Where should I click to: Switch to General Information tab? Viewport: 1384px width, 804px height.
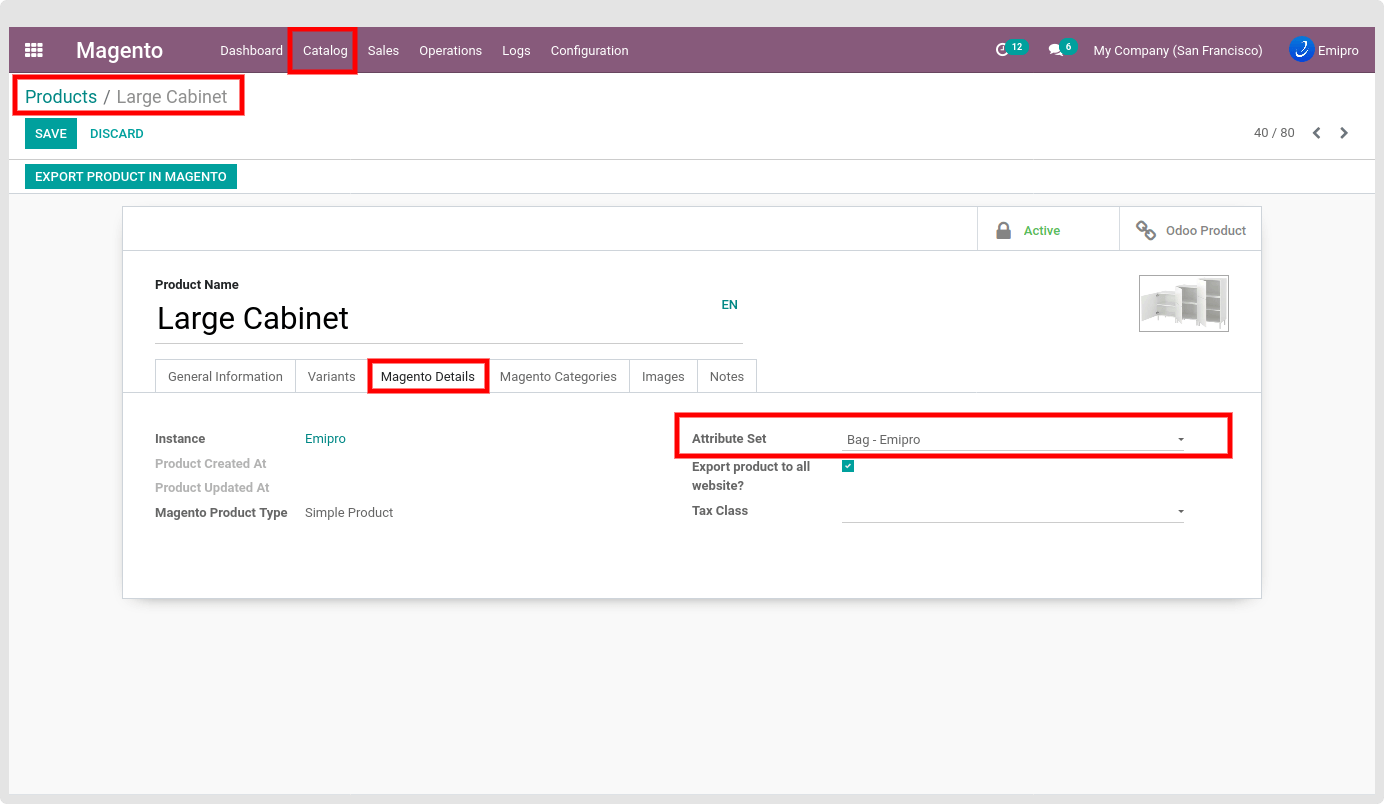[225, 376]
